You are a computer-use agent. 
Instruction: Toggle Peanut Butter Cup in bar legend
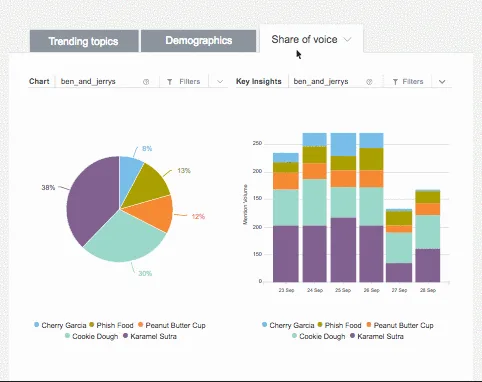coord(400,325)
